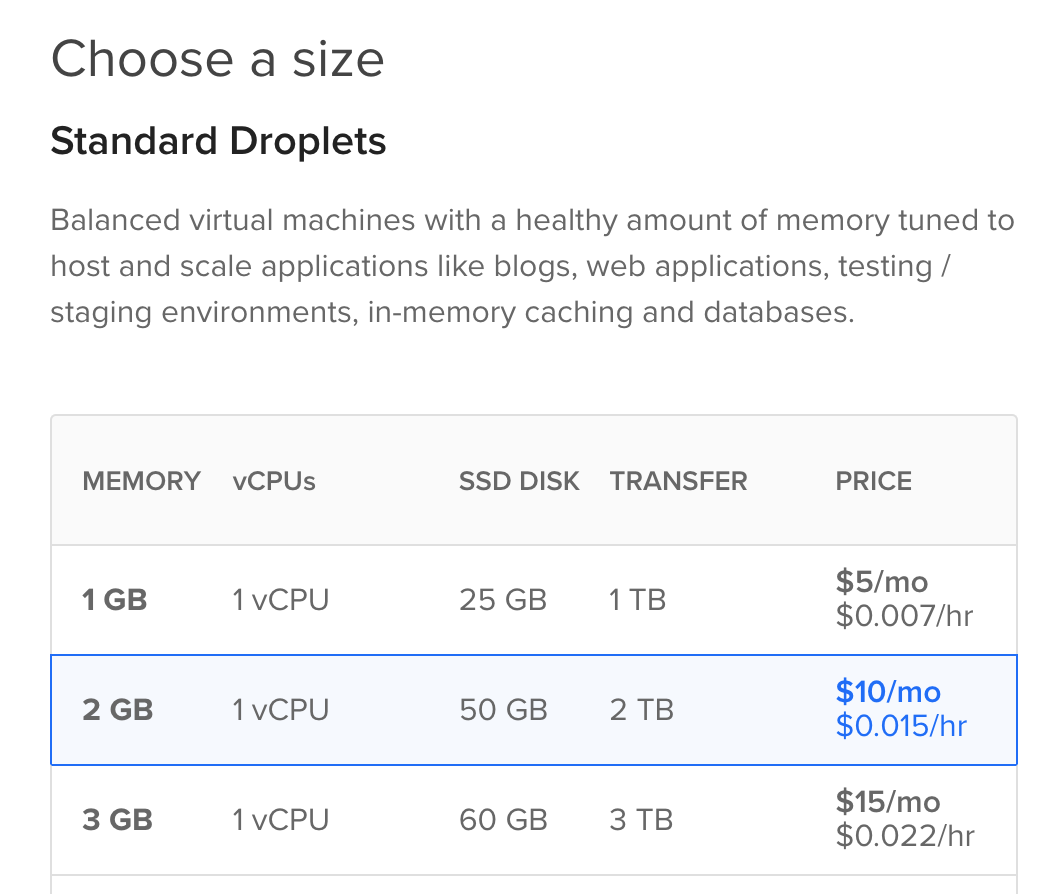Viewport: 1042px width, 894px height.
Task: Click the 1 TB transfer cell
Action: click(x=638, y=600)
